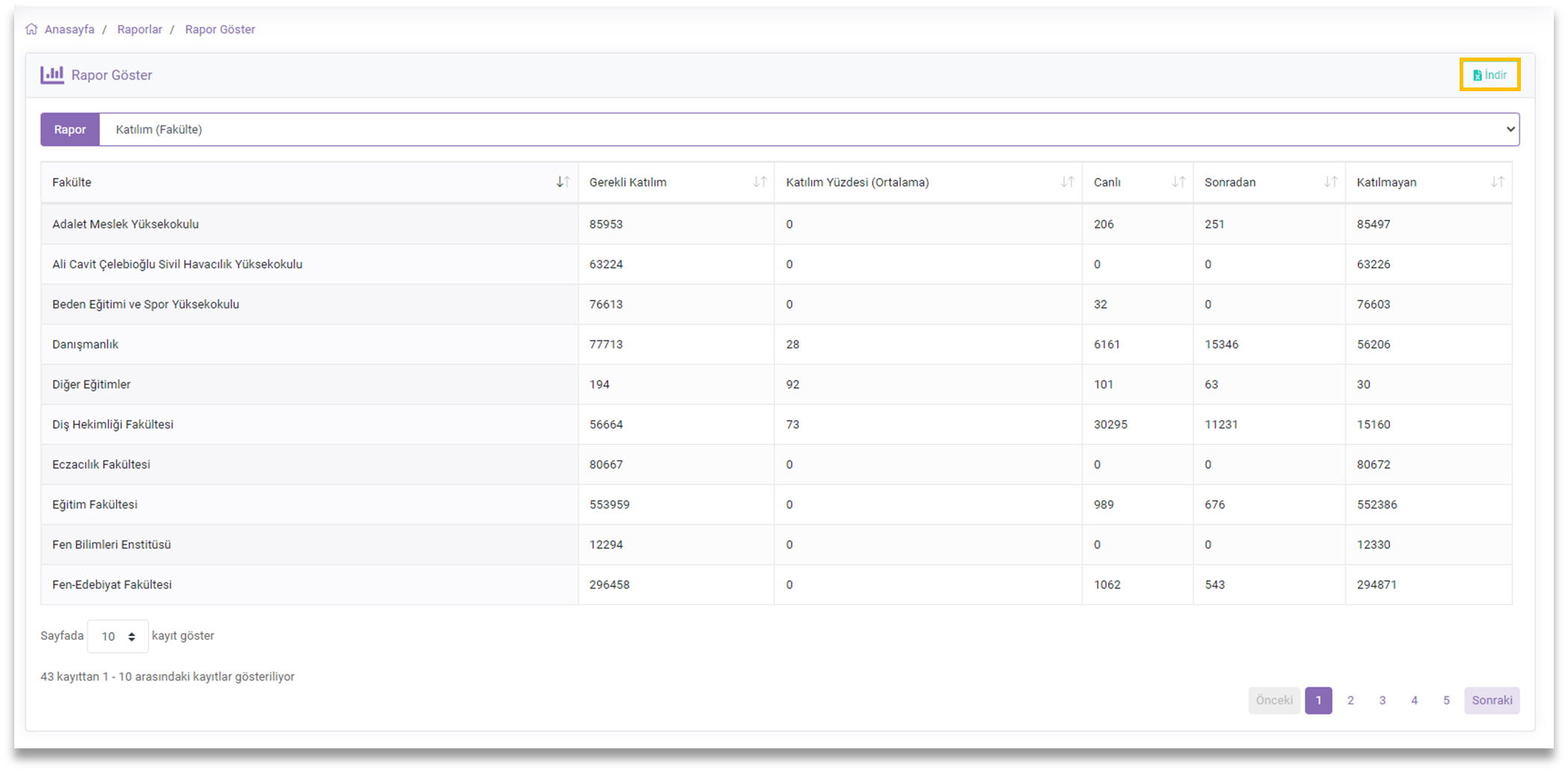Click the Anasayfa breadcrumb link
1568x773 pixels.
coord(70,28)
